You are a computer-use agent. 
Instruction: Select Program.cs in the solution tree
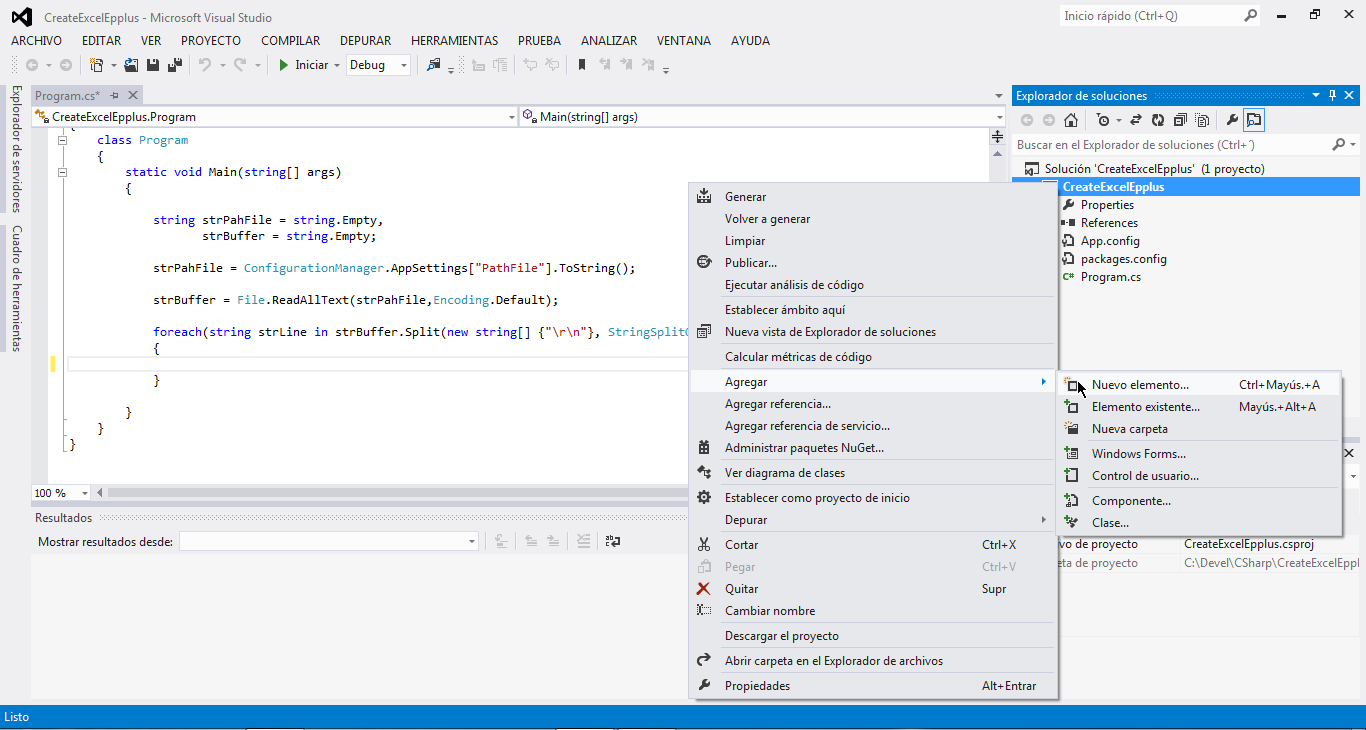1110,277
